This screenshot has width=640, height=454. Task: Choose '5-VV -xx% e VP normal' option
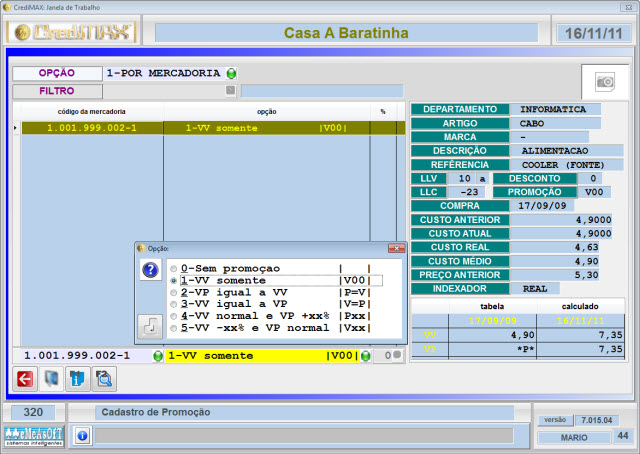tap(175, 328)
